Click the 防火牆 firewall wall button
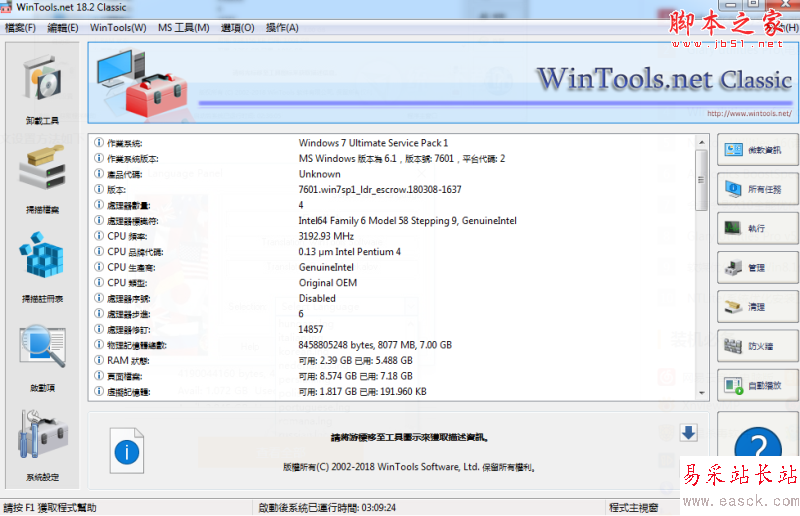Viewport: 800px width, 516px height. point(757,346)
